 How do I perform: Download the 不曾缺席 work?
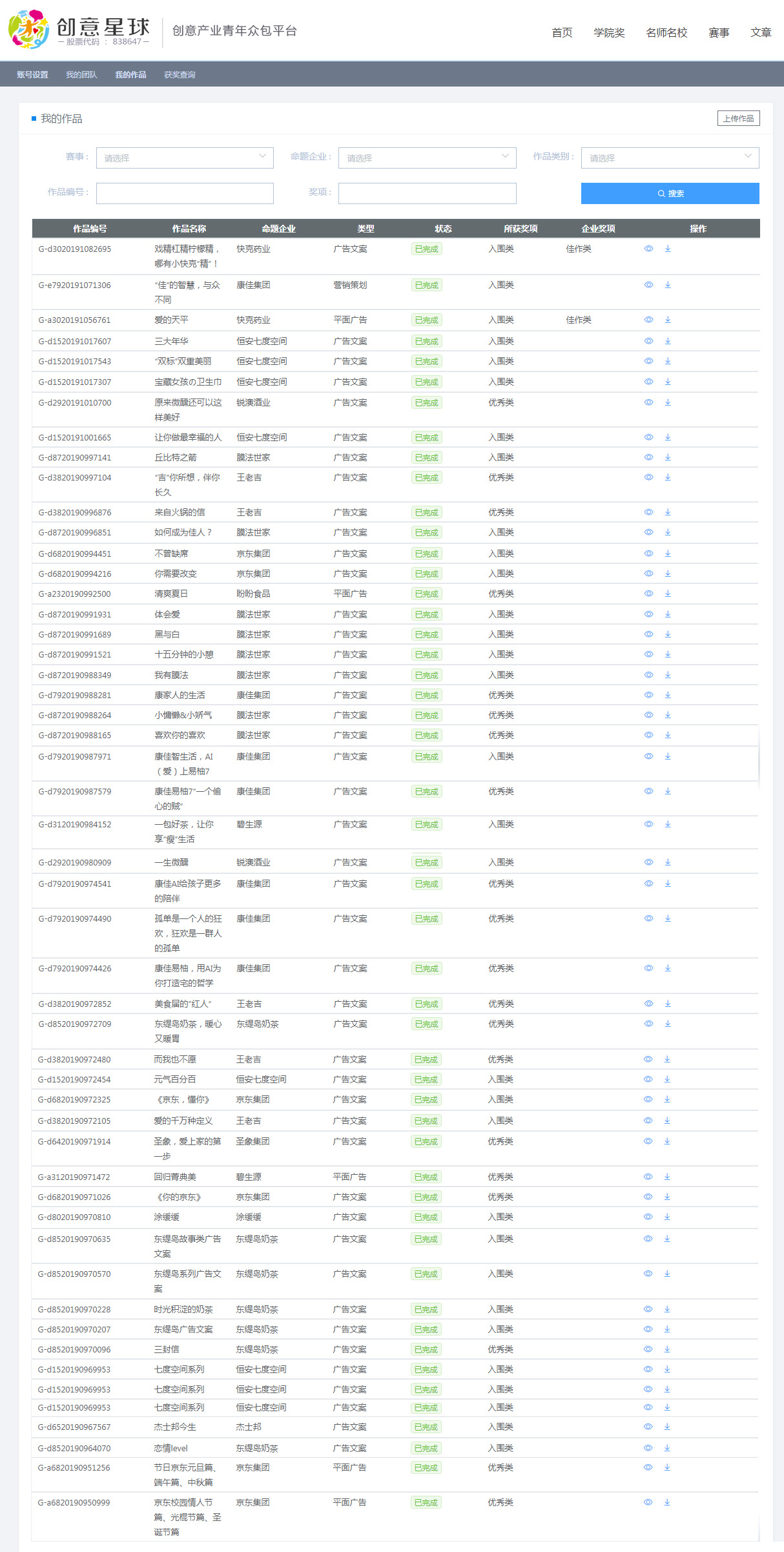(668, 554)
